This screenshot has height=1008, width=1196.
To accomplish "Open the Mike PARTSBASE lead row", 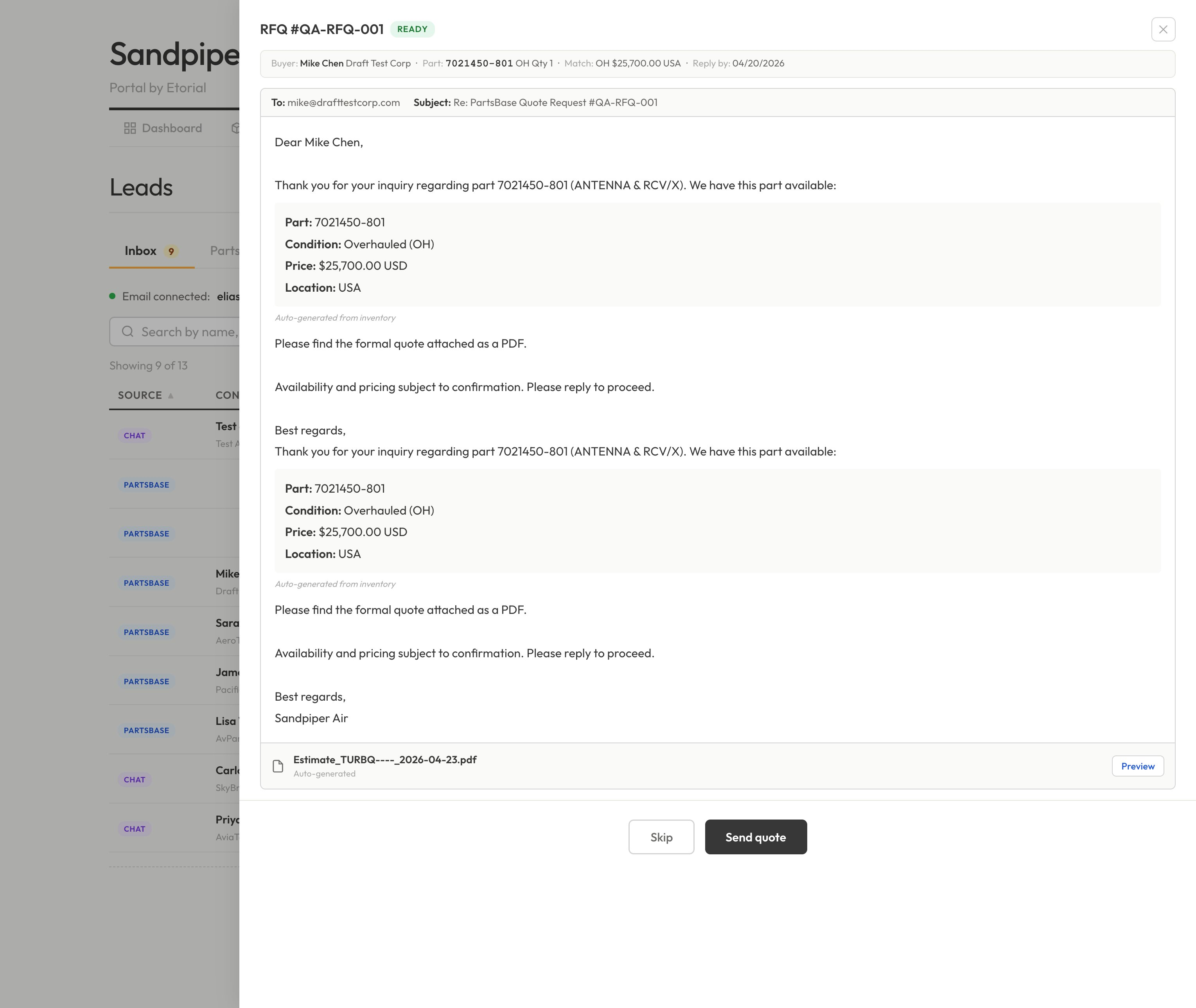I will coord(174,582).
